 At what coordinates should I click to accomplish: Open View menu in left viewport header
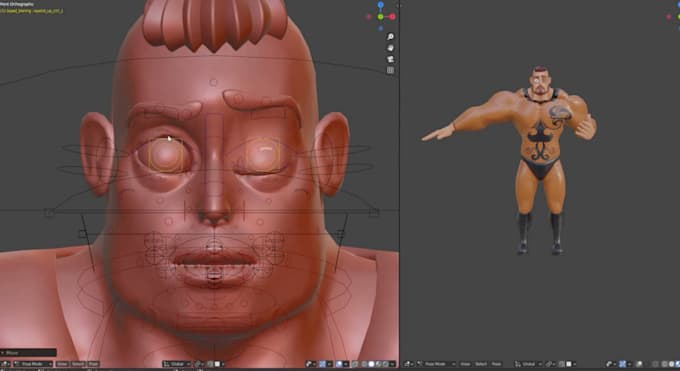click(62, 364)
